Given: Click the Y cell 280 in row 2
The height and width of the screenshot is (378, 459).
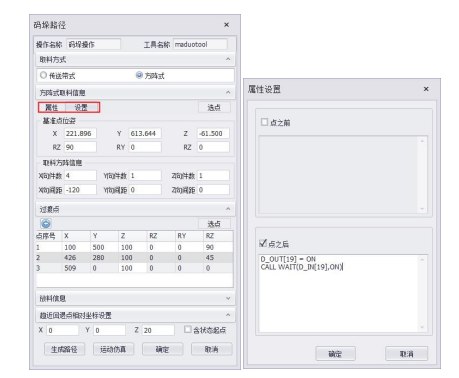Looking at the screenshot, I should click(104, 258).
